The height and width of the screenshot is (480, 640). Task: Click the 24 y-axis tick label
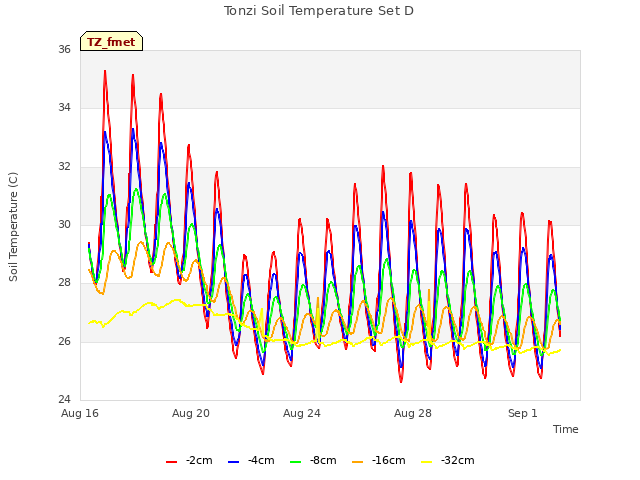click(x=64, y=399)
